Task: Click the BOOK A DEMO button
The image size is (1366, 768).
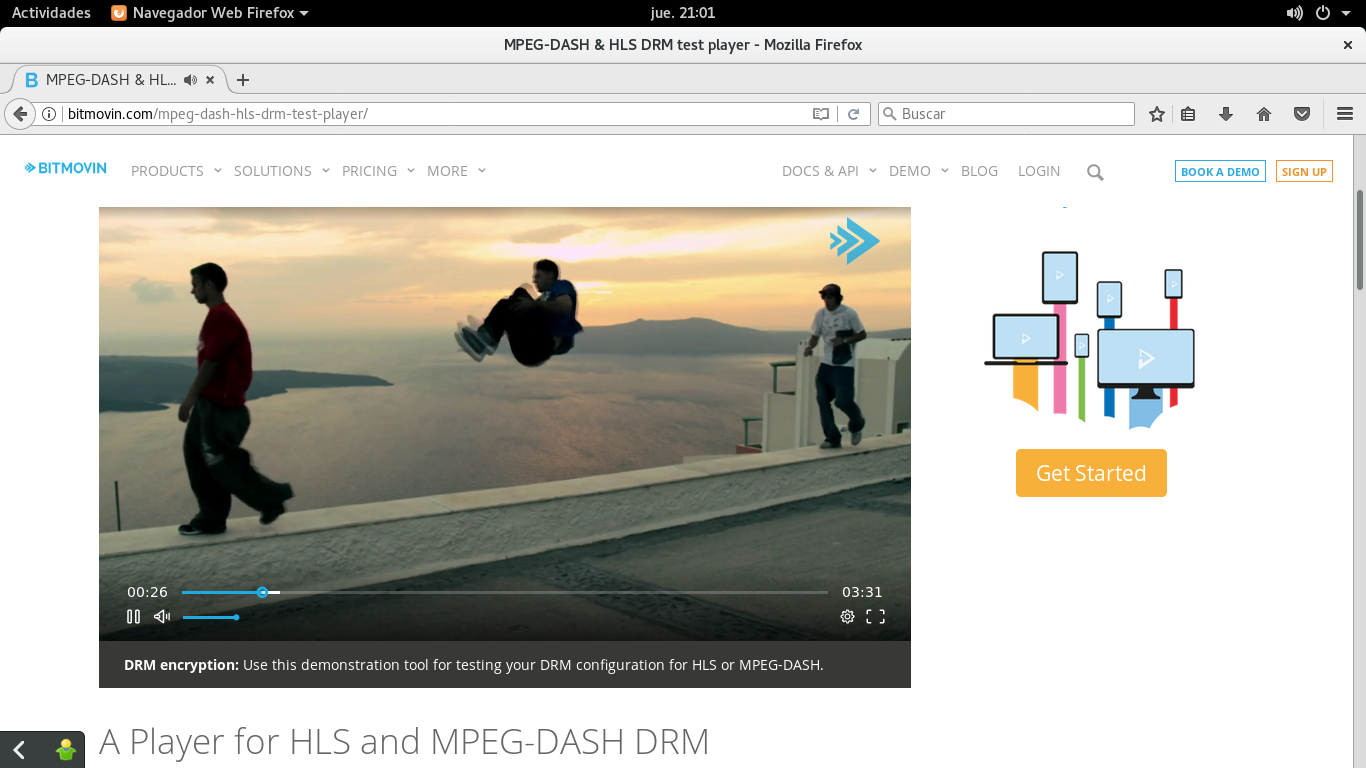Action: coord(1220,171)
